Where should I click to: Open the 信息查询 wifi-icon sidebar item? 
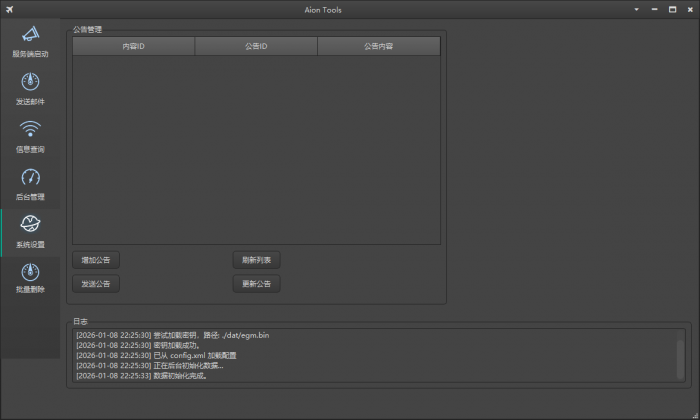tap(30, 137)
